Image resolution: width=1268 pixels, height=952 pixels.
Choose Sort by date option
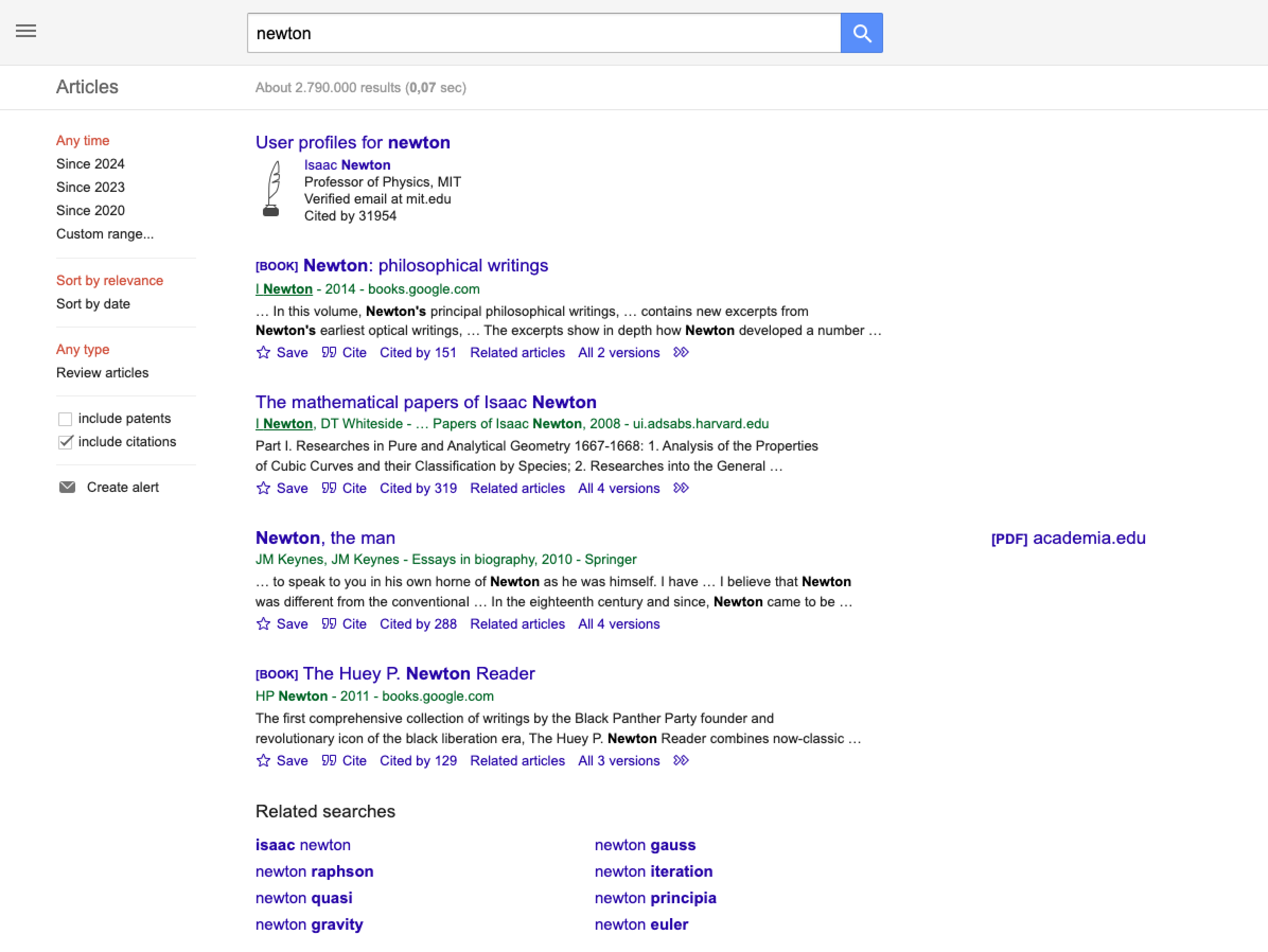coord(93,304)
